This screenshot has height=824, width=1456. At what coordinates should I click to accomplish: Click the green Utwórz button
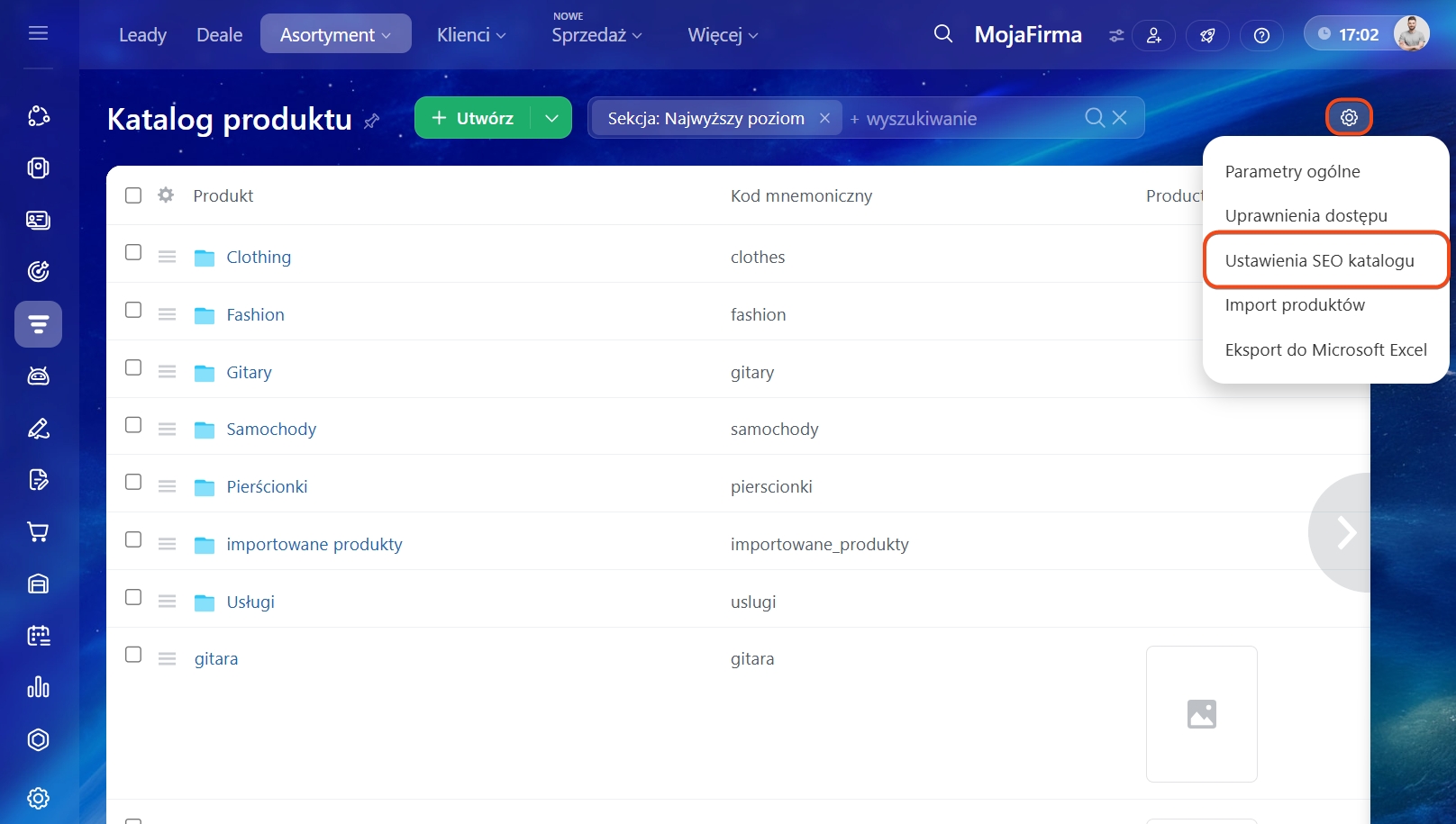tap(473, 118)
